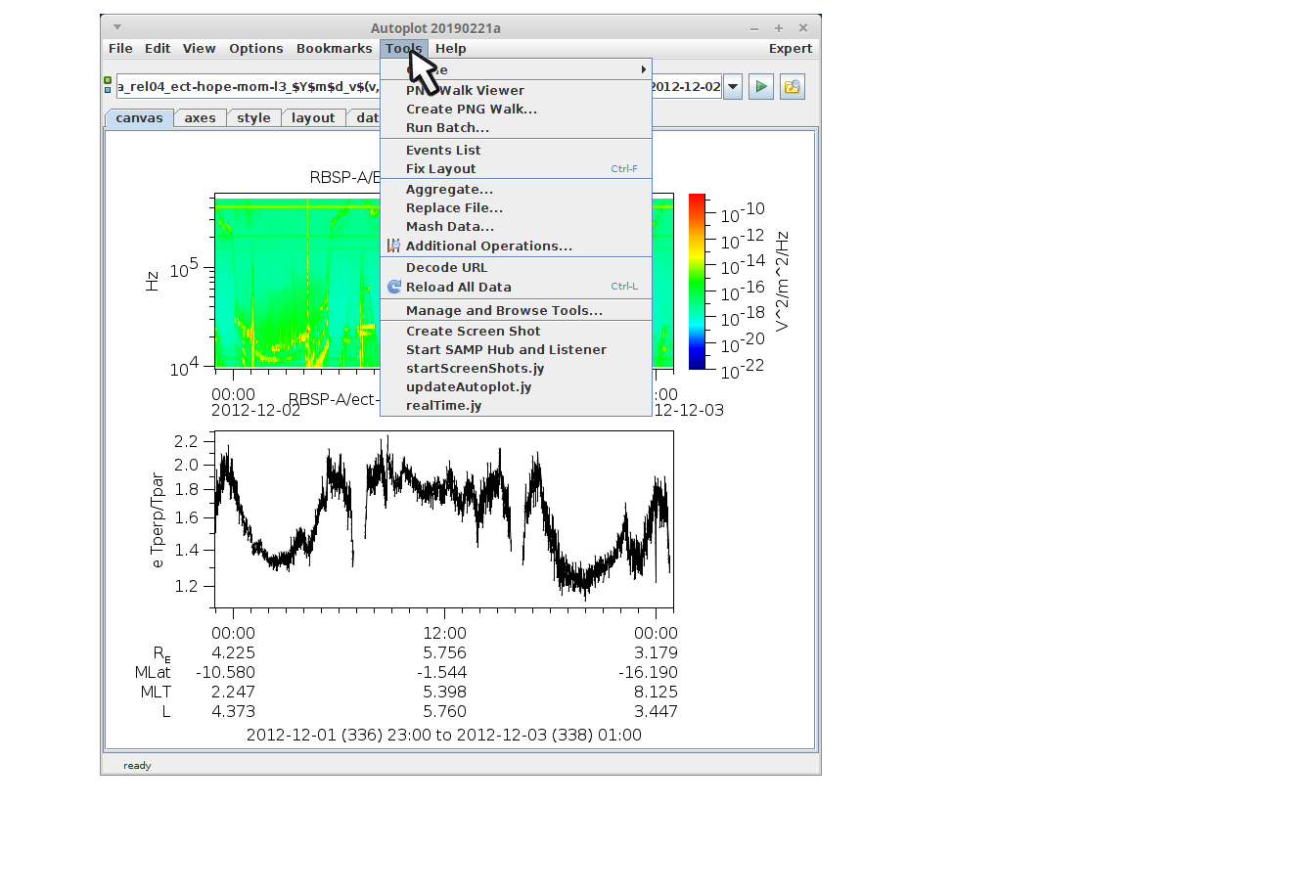The height and width of the screenshot is (896, 1316).
Task: Select Manage and Browse Tools entry
Action: (504, 311)
